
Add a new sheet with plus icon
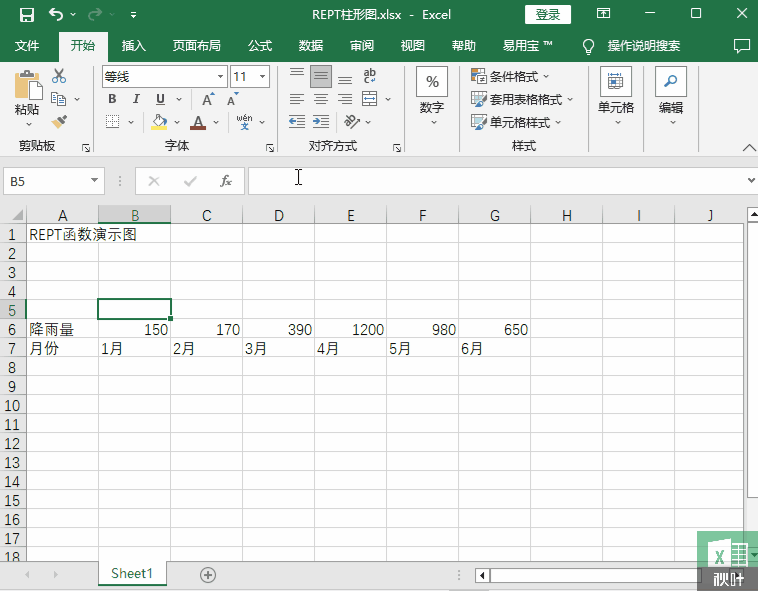click(x=208, y=574)
